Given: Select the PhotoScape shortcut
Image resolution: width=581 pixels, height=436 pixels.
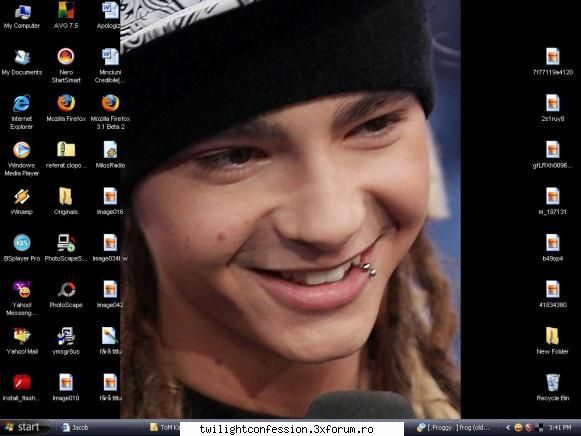Looking at the screenshot, I should coord(66,295).
